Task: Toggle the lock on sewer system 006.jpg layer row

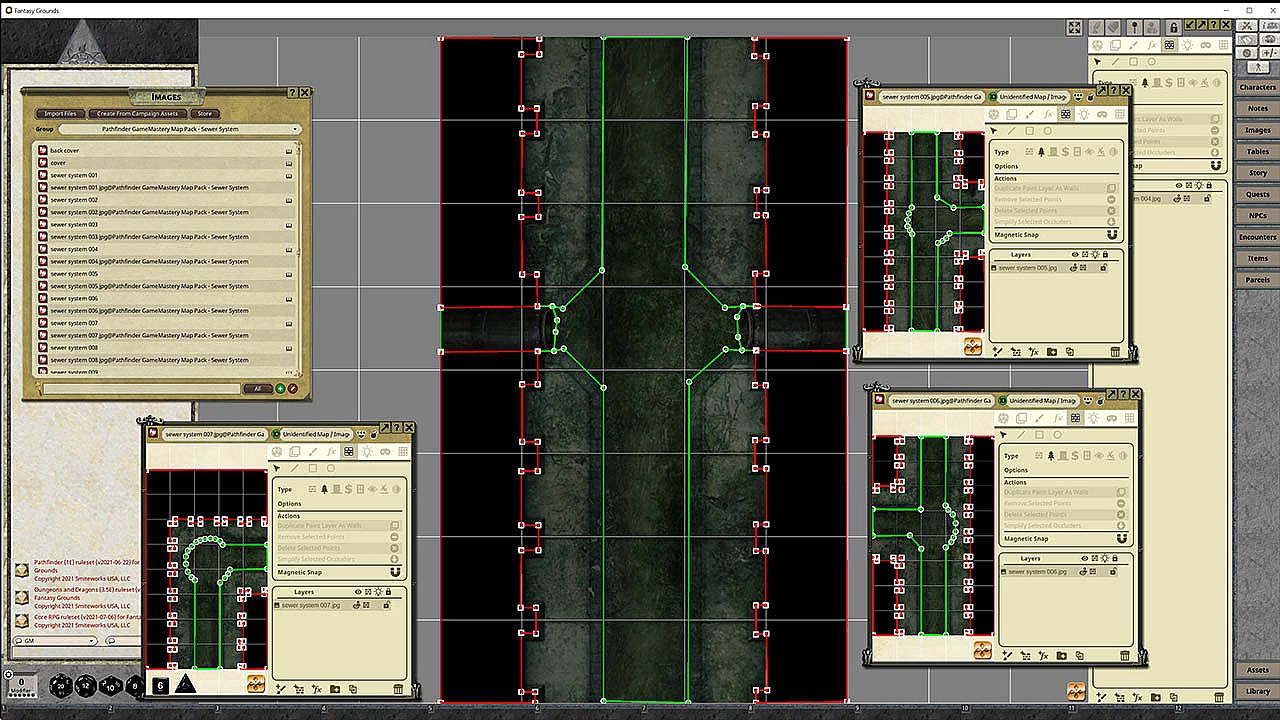Action: (x=1114, y=572)
